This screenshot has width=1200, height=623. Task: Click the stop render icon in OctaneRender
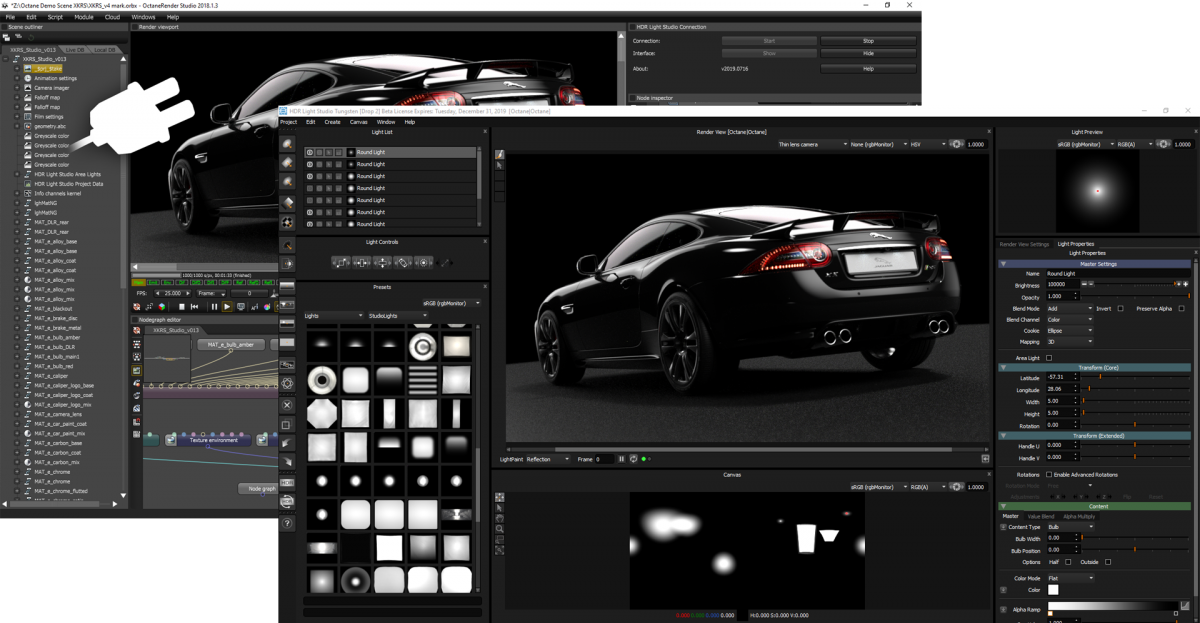coord(182,307)
